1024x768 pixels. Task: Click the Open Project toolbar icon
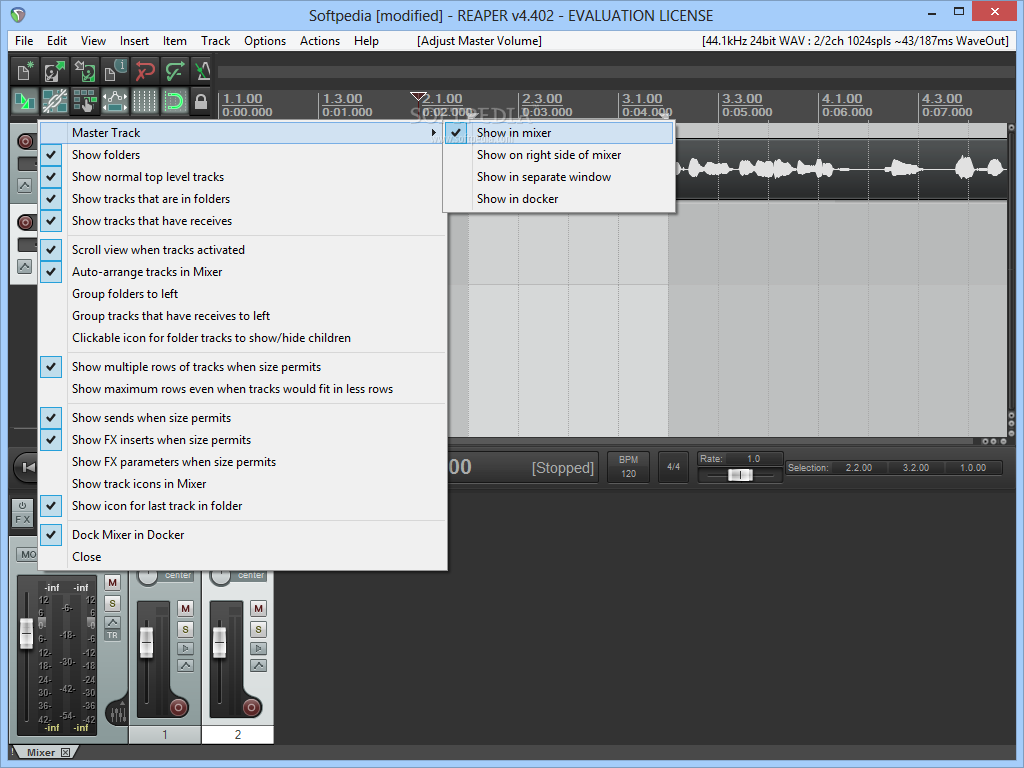[55, 71]
